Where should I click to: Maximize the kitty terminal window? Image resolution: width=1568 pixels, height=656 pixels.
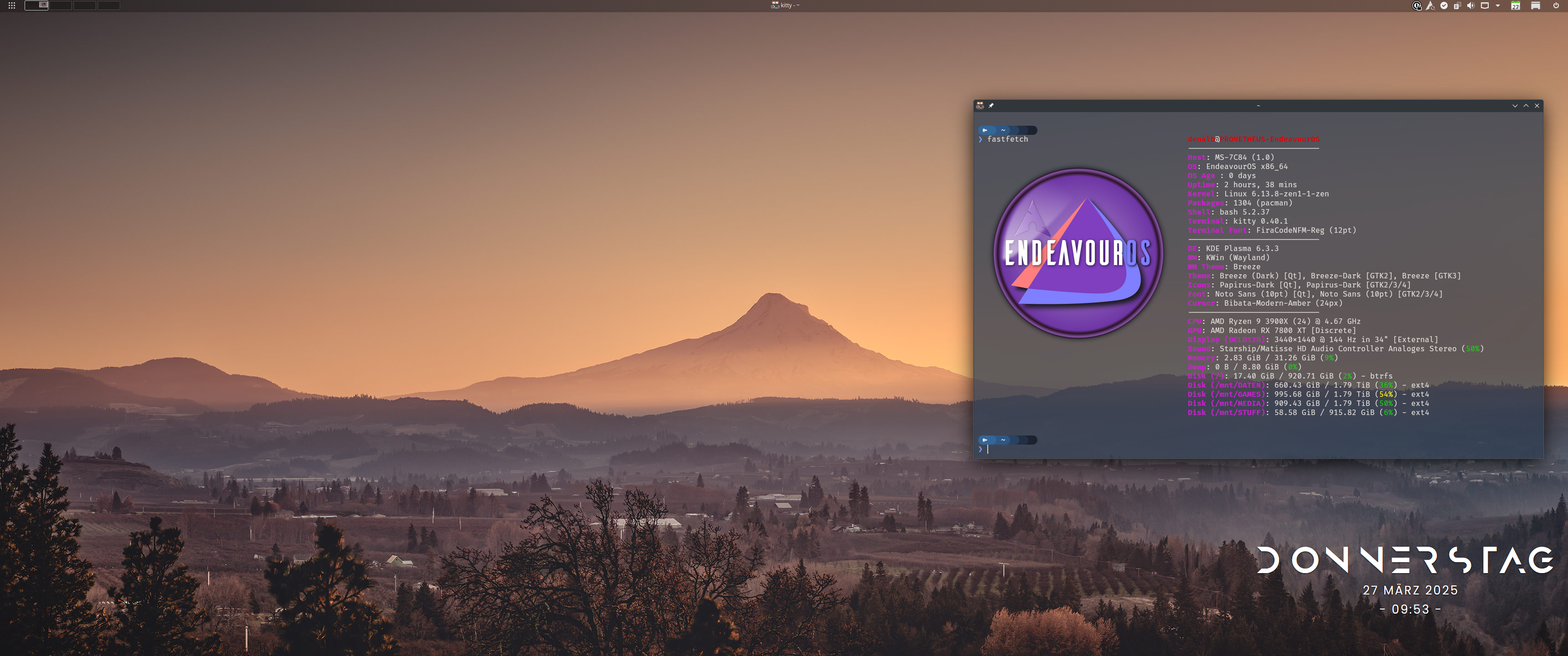(x=1526, y=106)
